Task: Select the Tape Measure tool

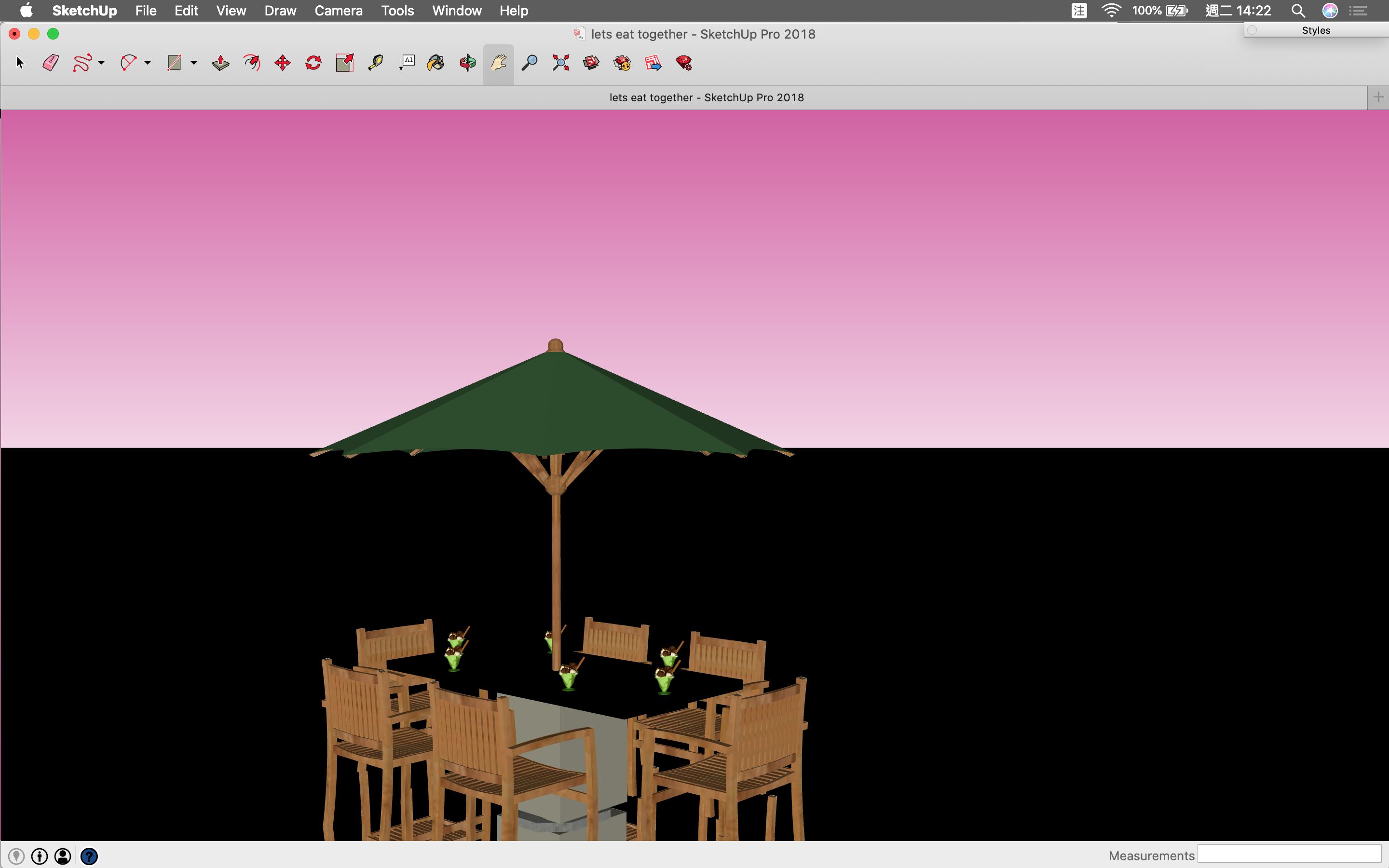Action: tap(375, 63)
